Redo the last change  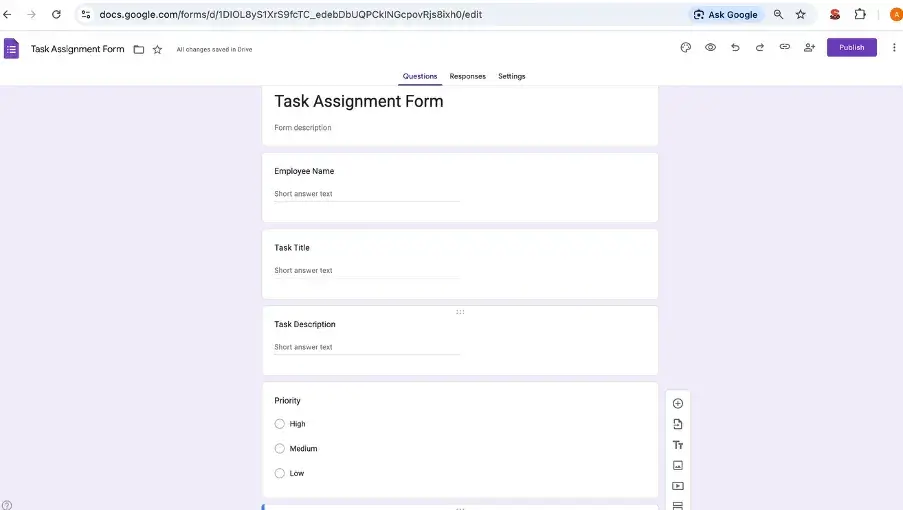760,47
